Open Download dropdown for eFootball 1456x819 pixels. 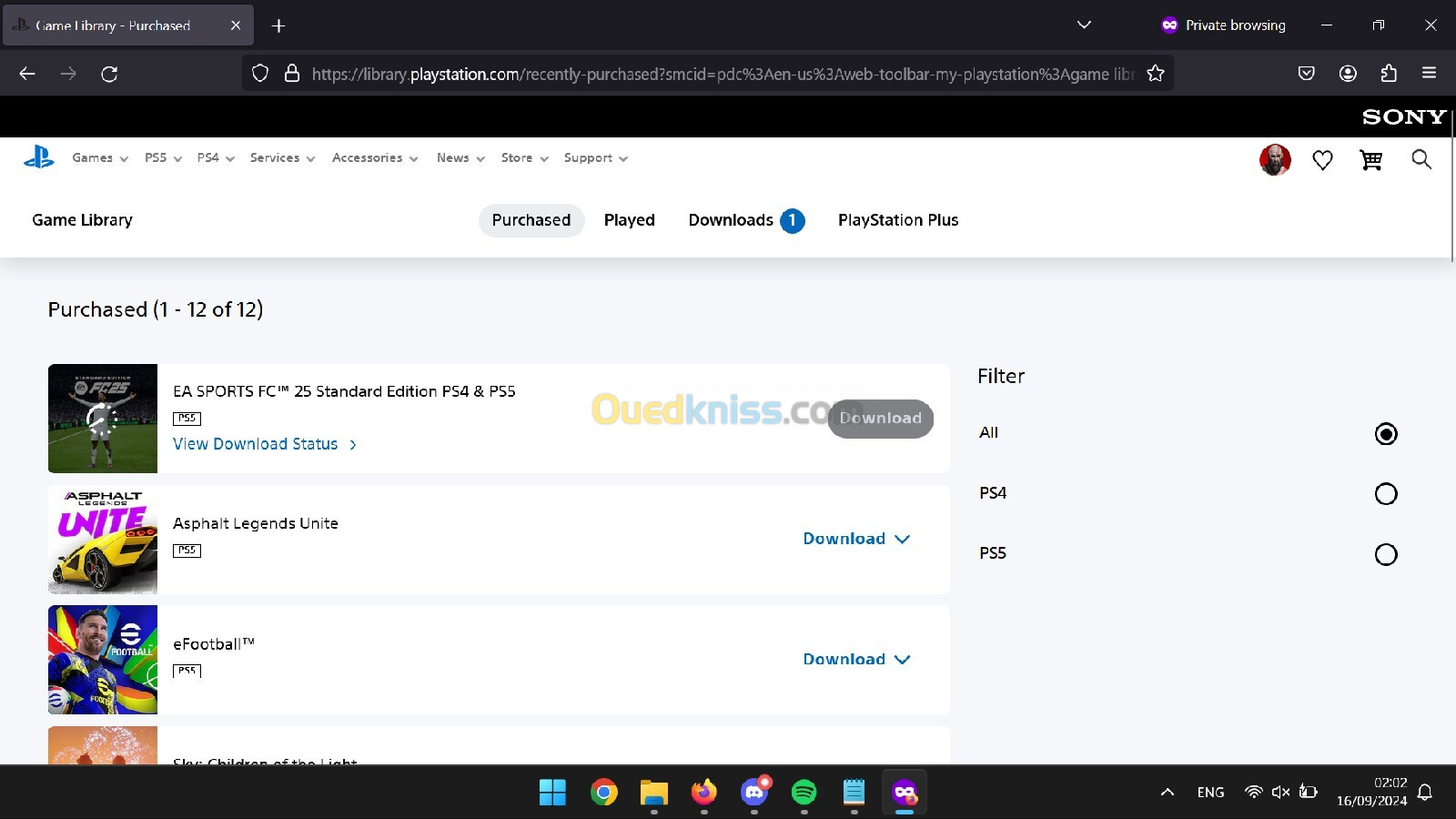856,660
